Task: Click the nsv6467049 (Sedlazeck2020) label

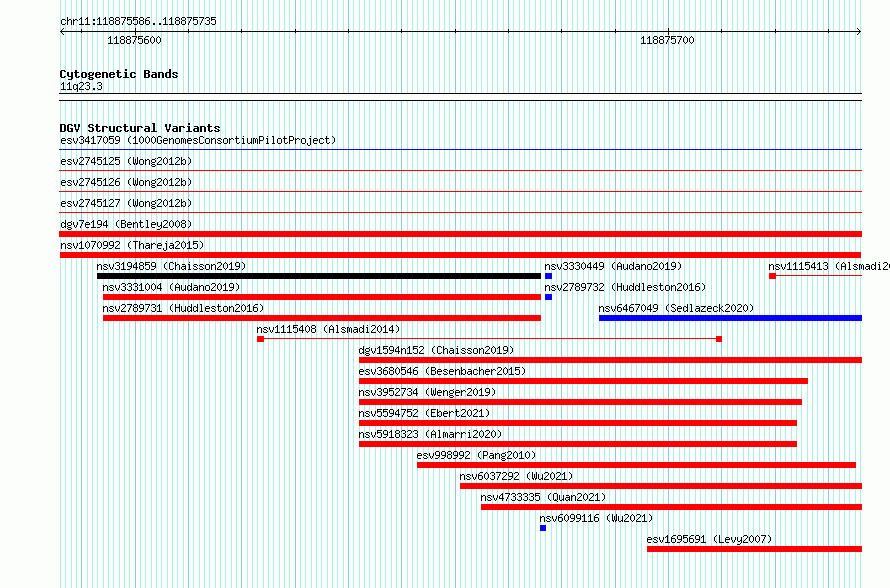Action: coord(676,308)
